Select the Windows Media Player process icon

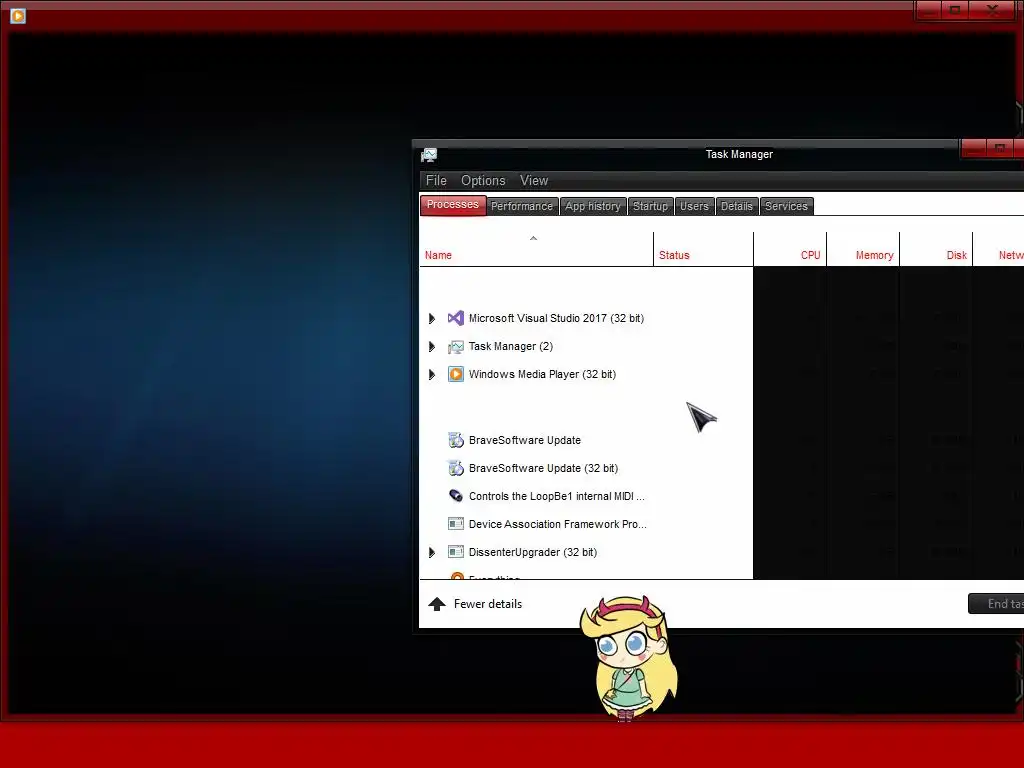456,374
